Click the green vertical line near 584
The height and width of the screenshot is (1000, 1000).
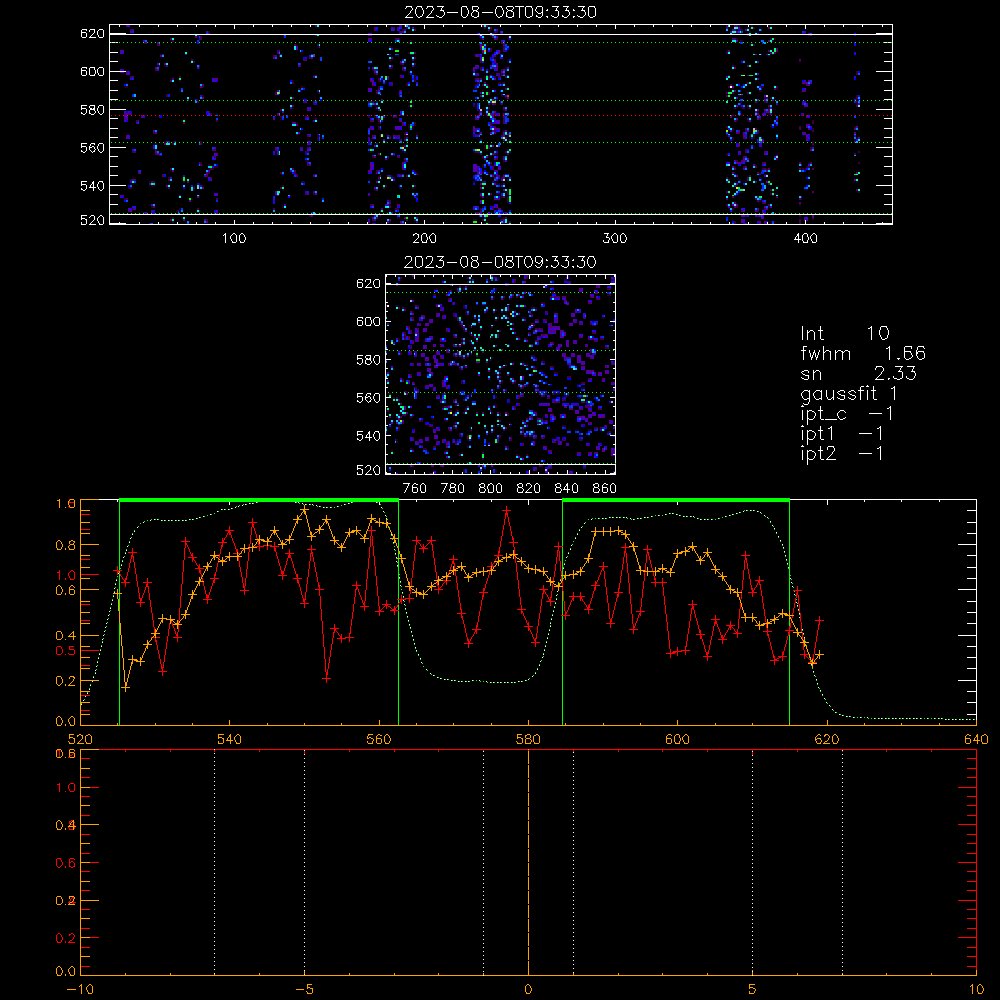point(562,613)
